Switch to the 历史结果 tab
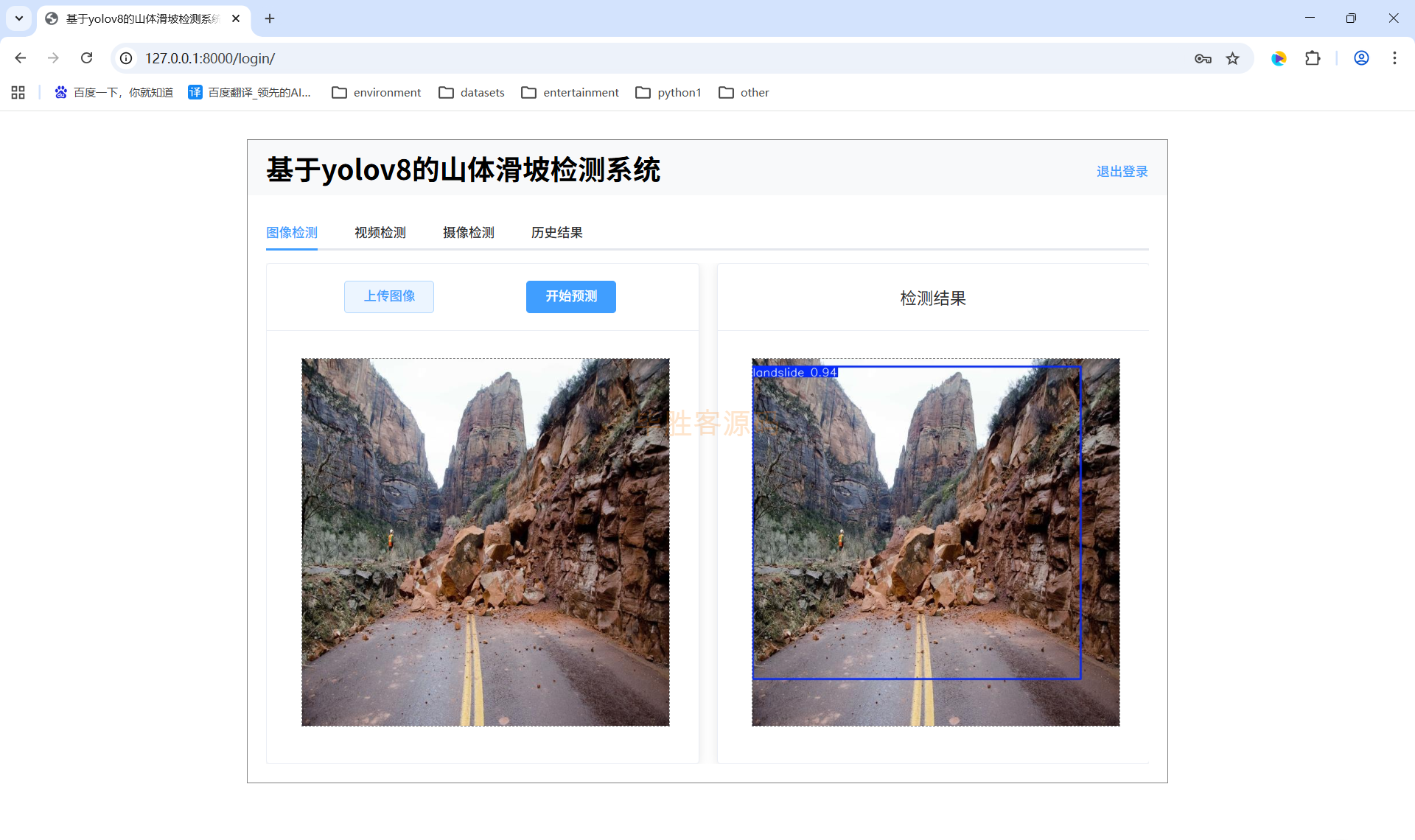The image size is (1415, 840). [x=556, y=233]
